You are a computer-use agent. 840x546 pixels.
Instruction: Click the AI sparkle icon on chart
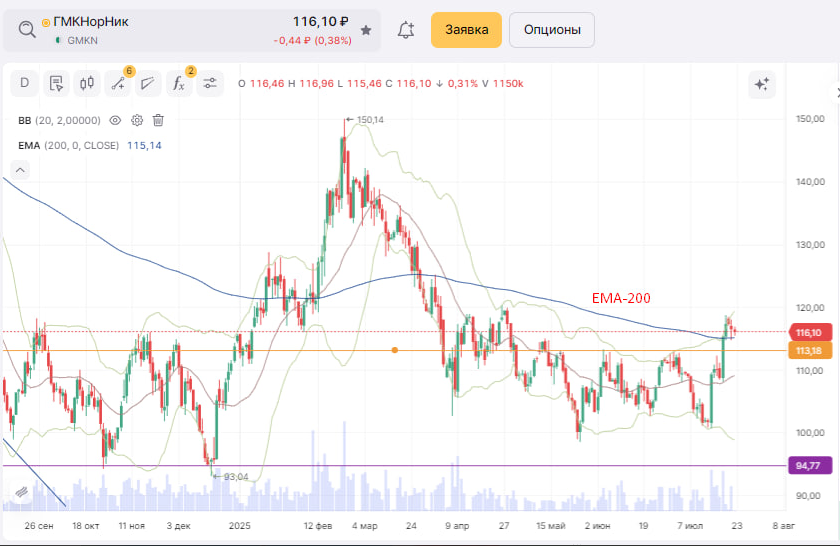pyautogui.click(x=761, y=84)
